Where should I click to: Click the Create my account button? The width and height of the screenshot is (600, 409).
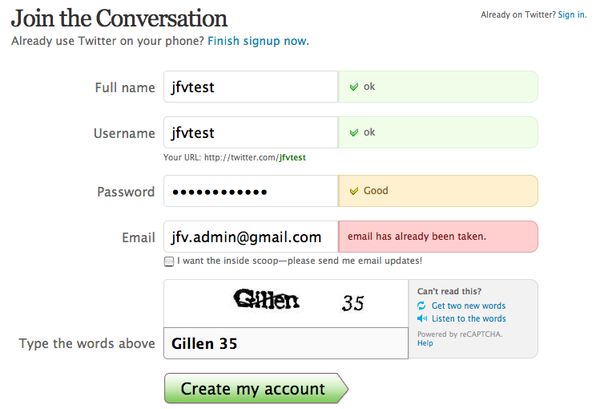pyautogui.click(x=256, y=388)
